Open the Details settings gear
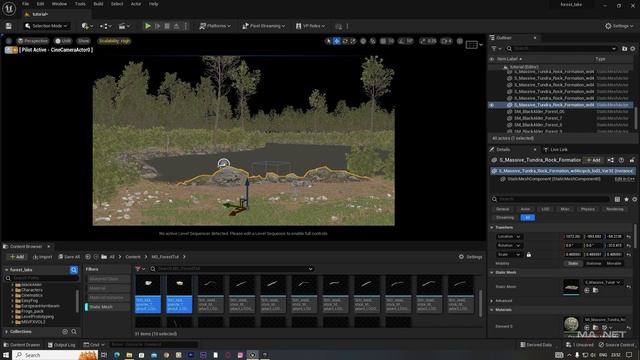 coord(635,199)
